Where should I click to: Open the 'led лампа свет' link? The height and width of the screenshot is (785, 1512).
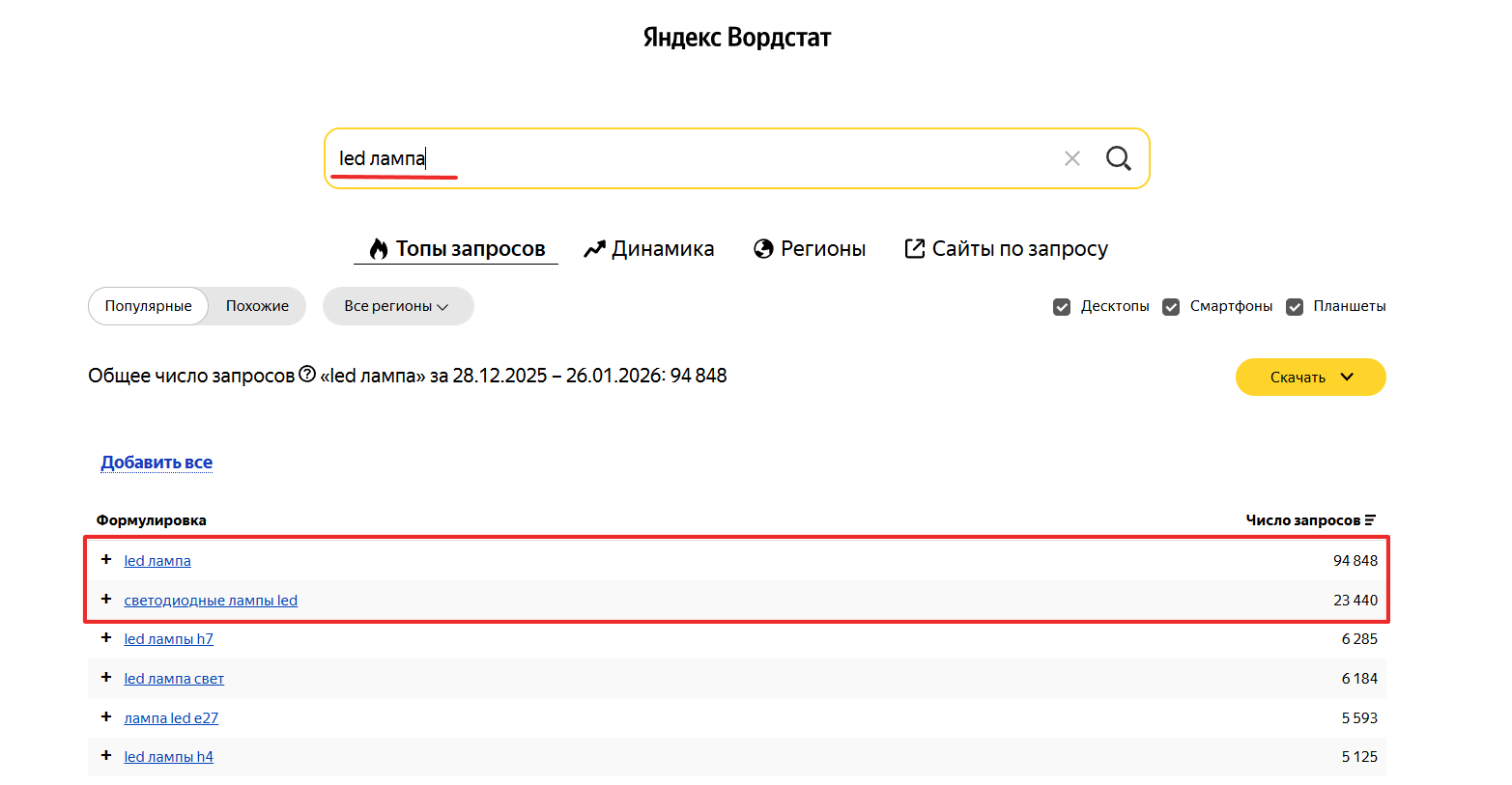(x=174, y=679)
